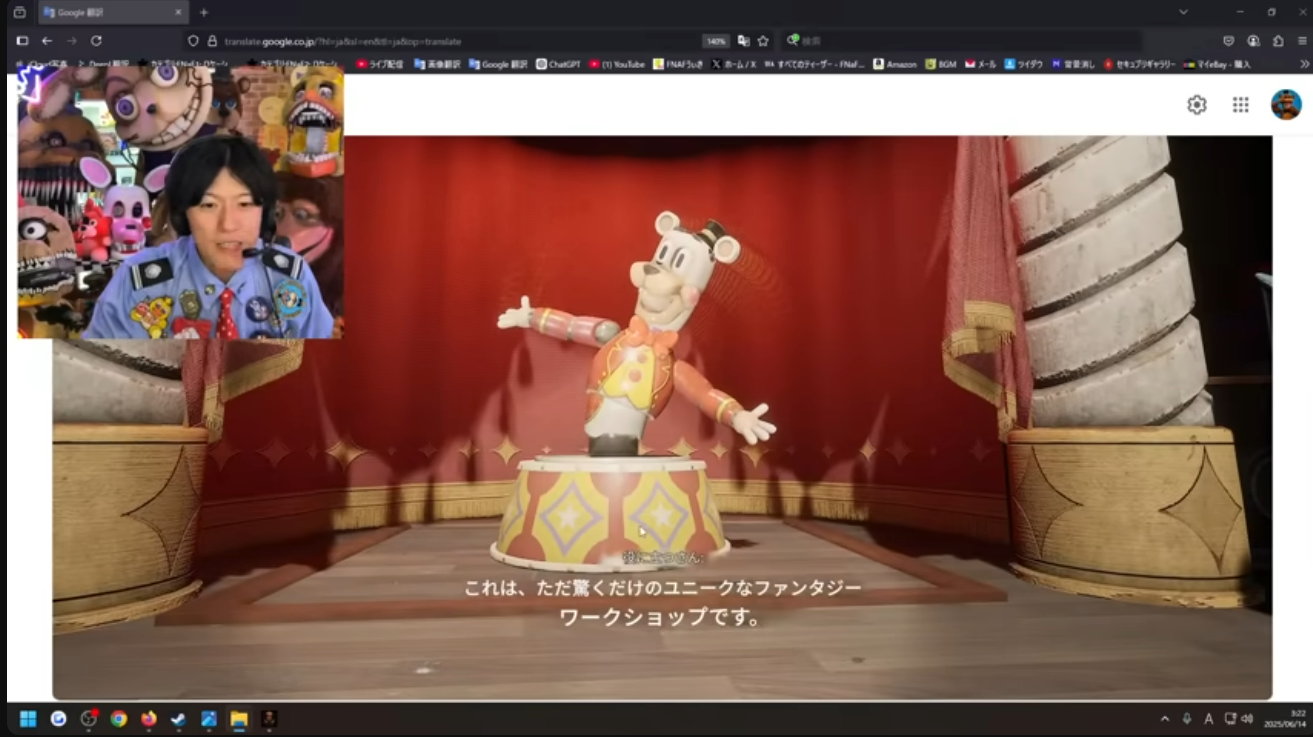Viewport: 1313px width, 737px height.
Task: Open File Explorer from the taskbar
Action: [x=239, y=718]
